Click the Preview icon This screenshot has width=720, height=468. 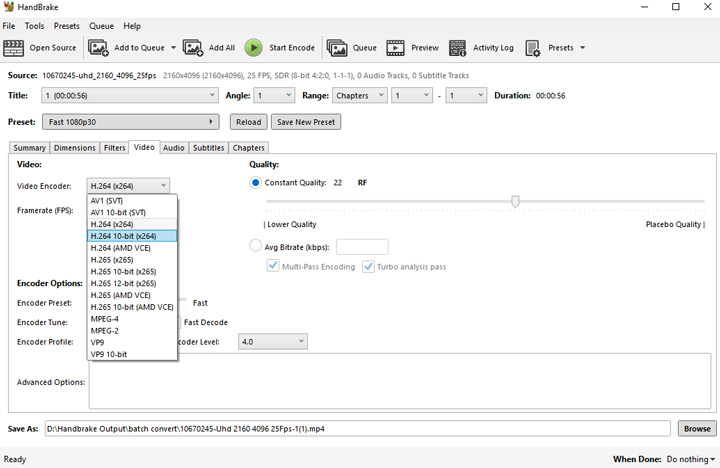pyautogui.click(x=396, y=47)
